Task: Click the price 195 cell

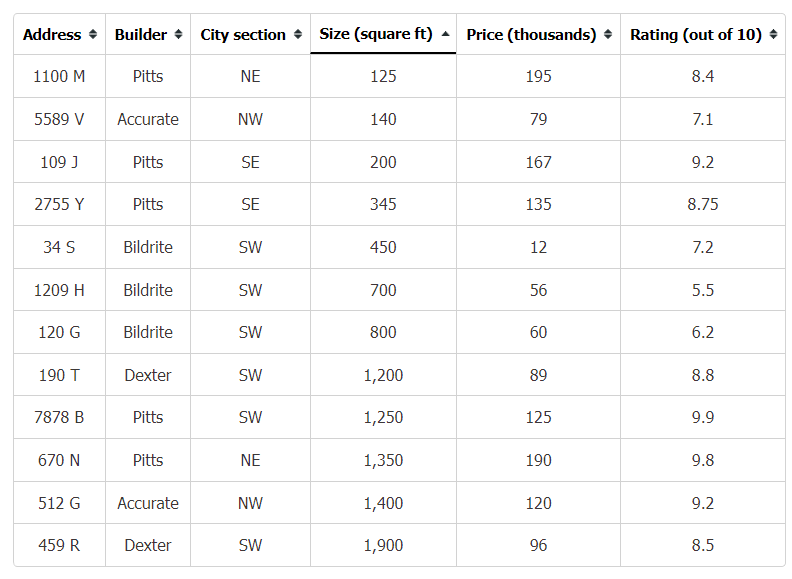Action: 538,76
